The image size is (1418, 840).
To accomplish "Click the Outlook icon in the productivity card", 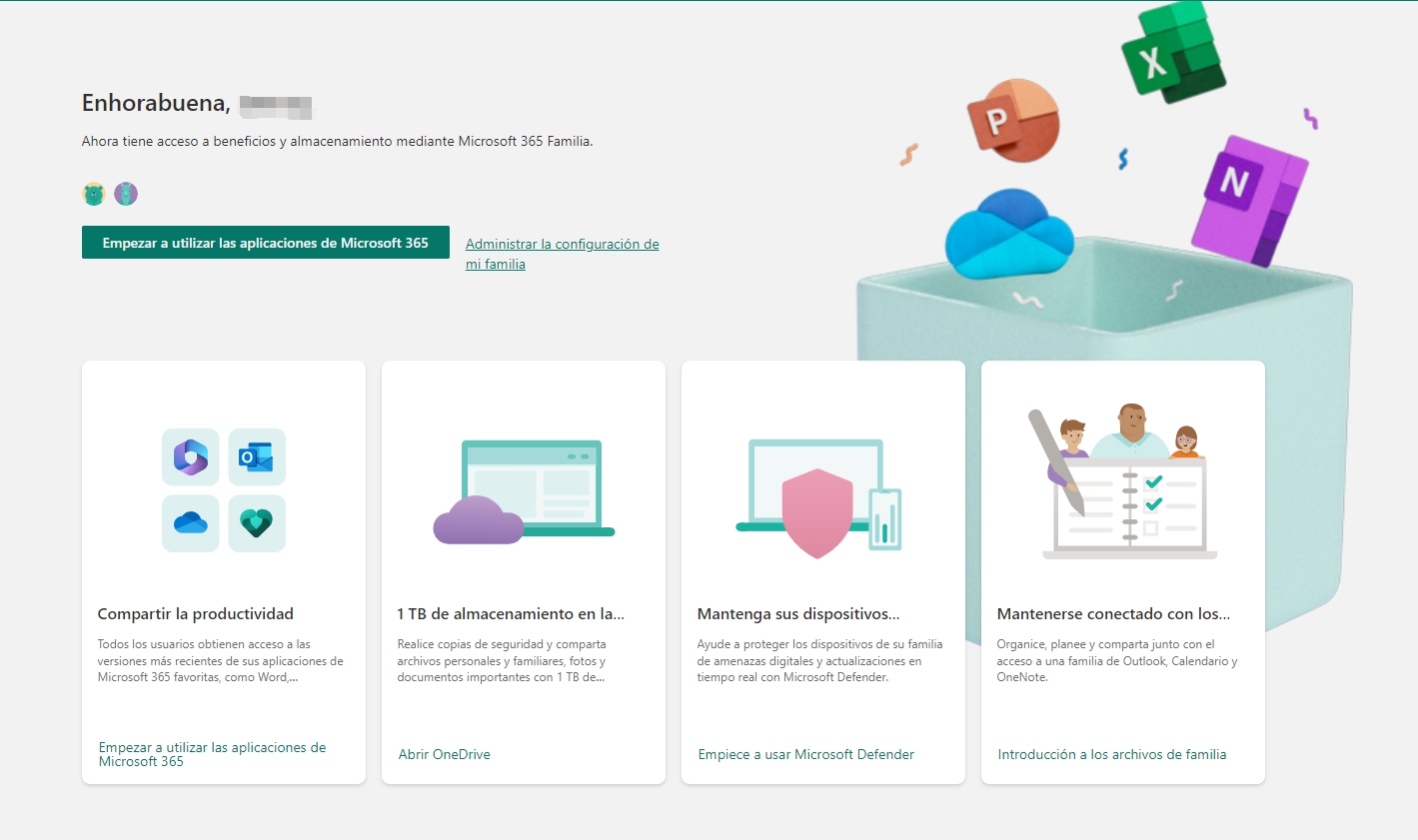I will (257, 457).
